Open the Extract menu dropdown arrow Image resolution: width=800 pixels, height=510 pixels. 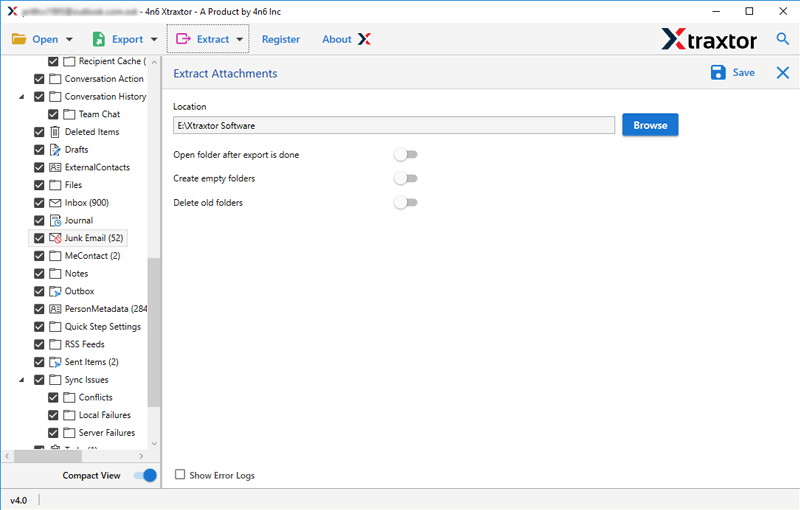239,39
